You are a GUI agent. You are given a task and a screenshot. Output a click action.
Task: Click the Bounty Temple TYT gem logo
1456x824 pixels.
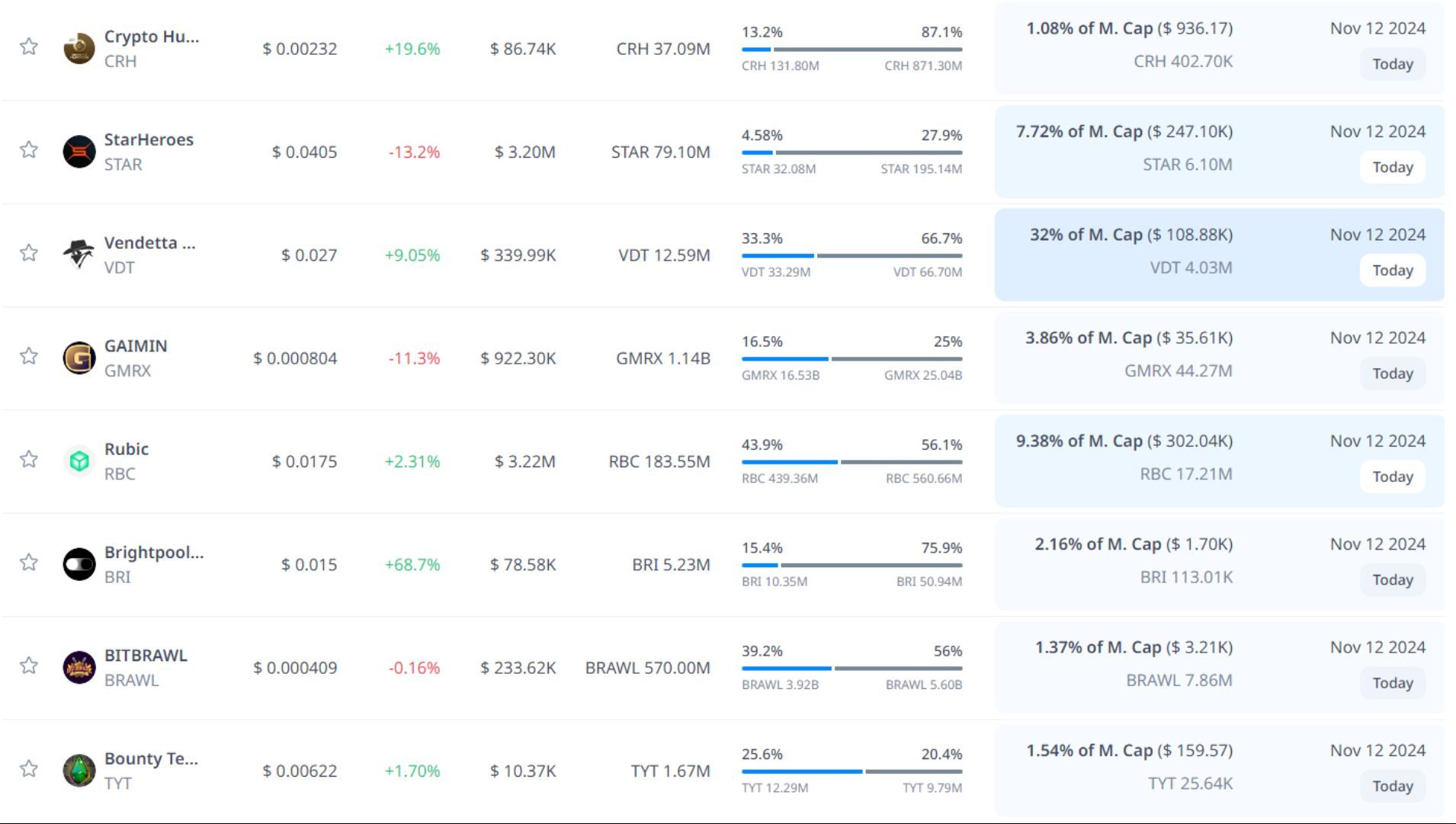[79, 771]
